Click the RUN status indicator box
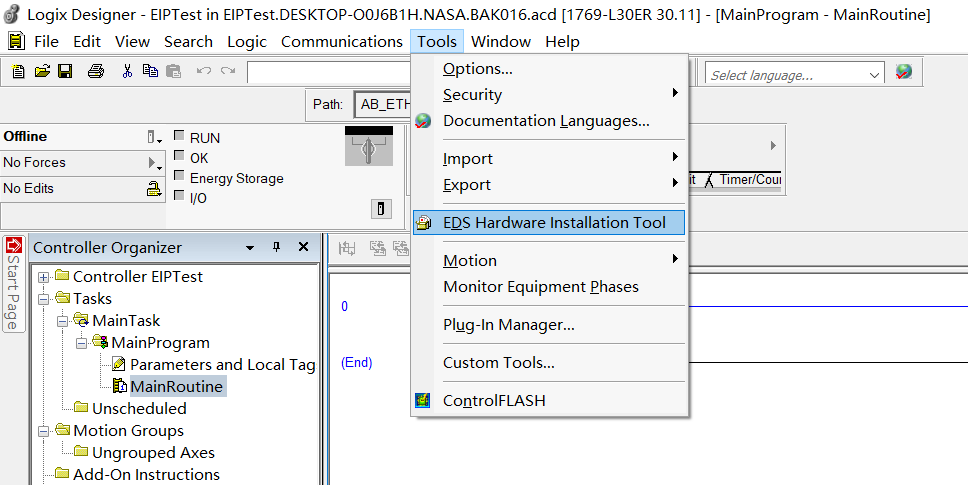This screenshot has height=485, width=968. [179, 135]
